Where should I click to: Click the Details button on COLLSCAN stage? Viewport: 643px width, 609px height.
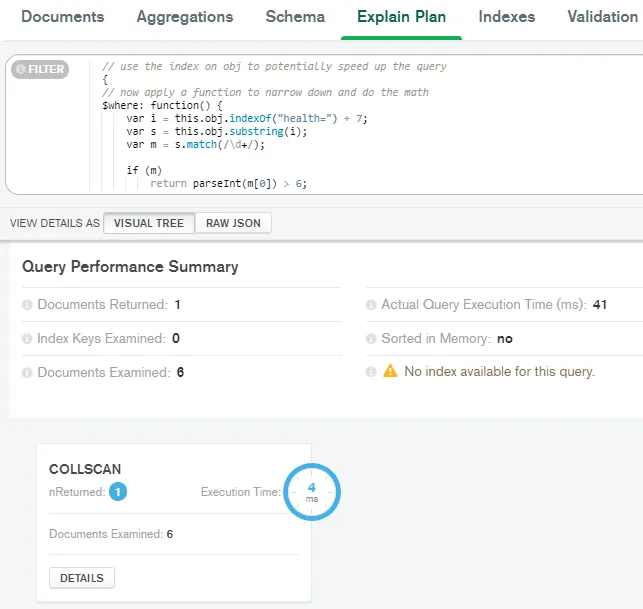pos(82,578)
